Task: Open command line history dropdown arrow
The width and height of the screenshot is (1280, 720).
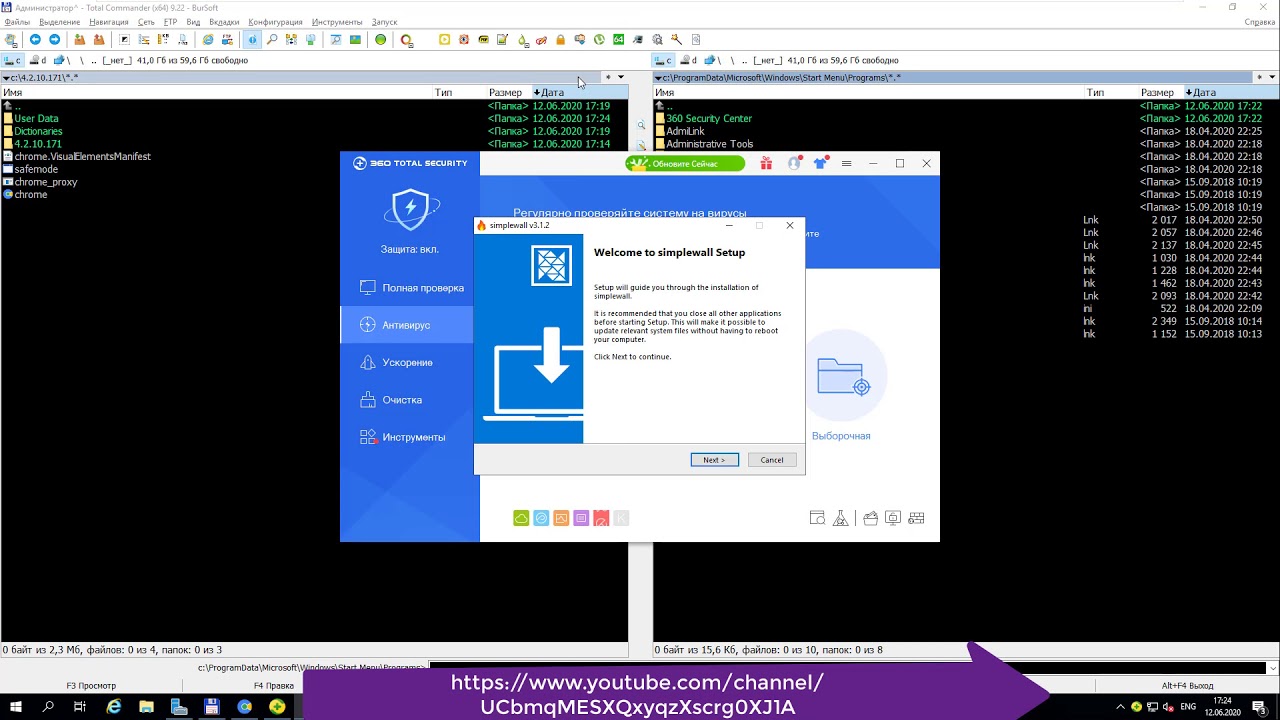Action: coord(1273,668)
